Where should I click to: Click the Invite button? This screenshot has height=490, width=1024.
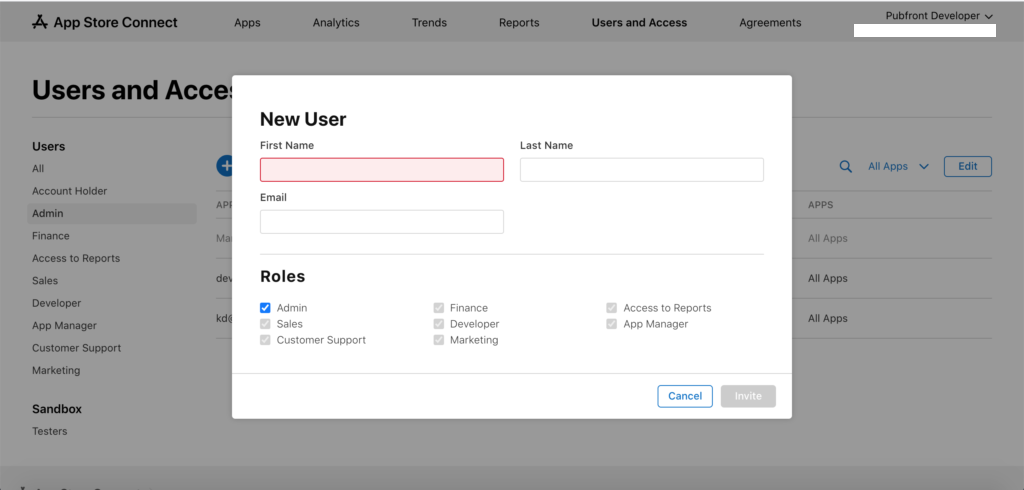748,396
